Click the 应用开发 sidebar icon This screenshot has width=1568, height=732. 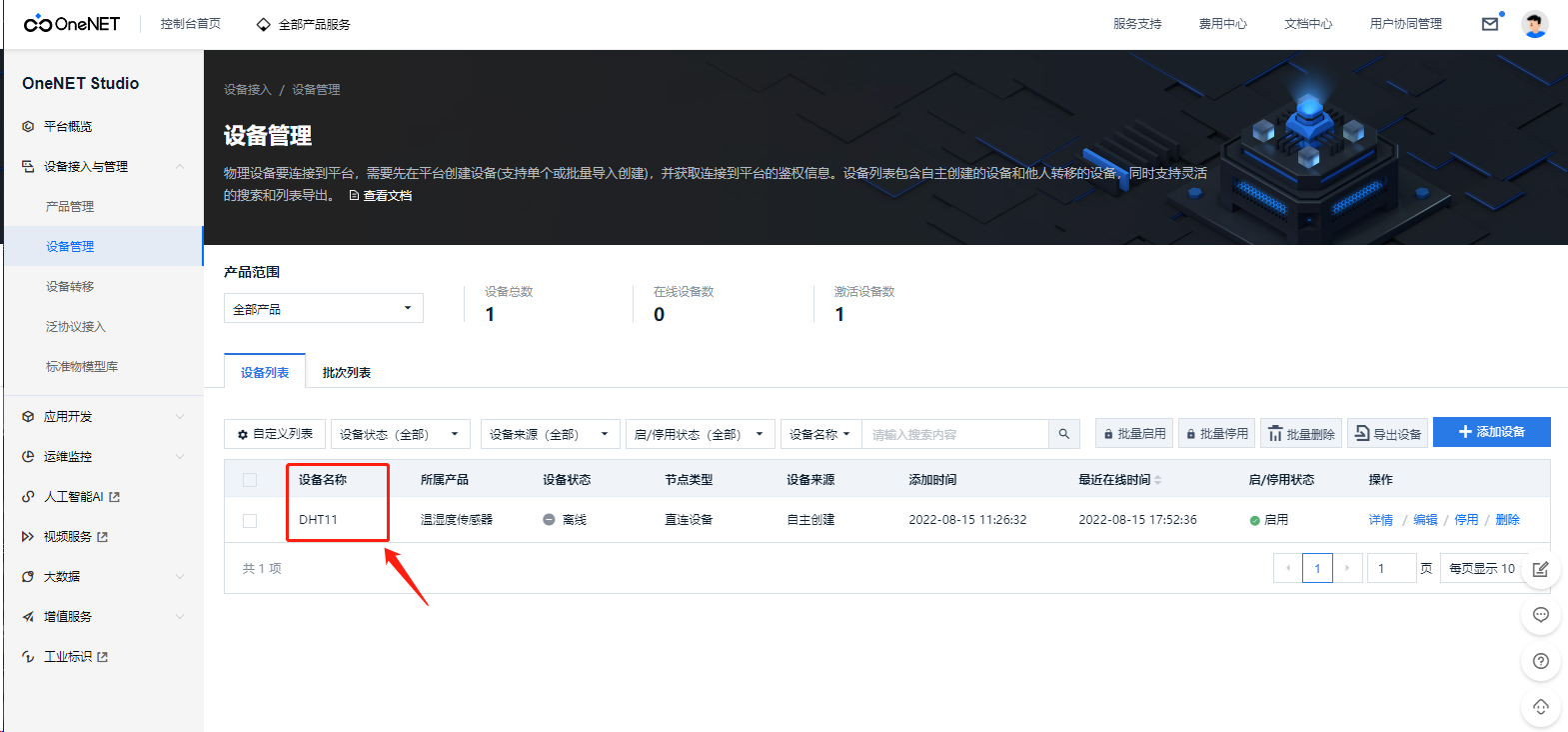(28, 417)
